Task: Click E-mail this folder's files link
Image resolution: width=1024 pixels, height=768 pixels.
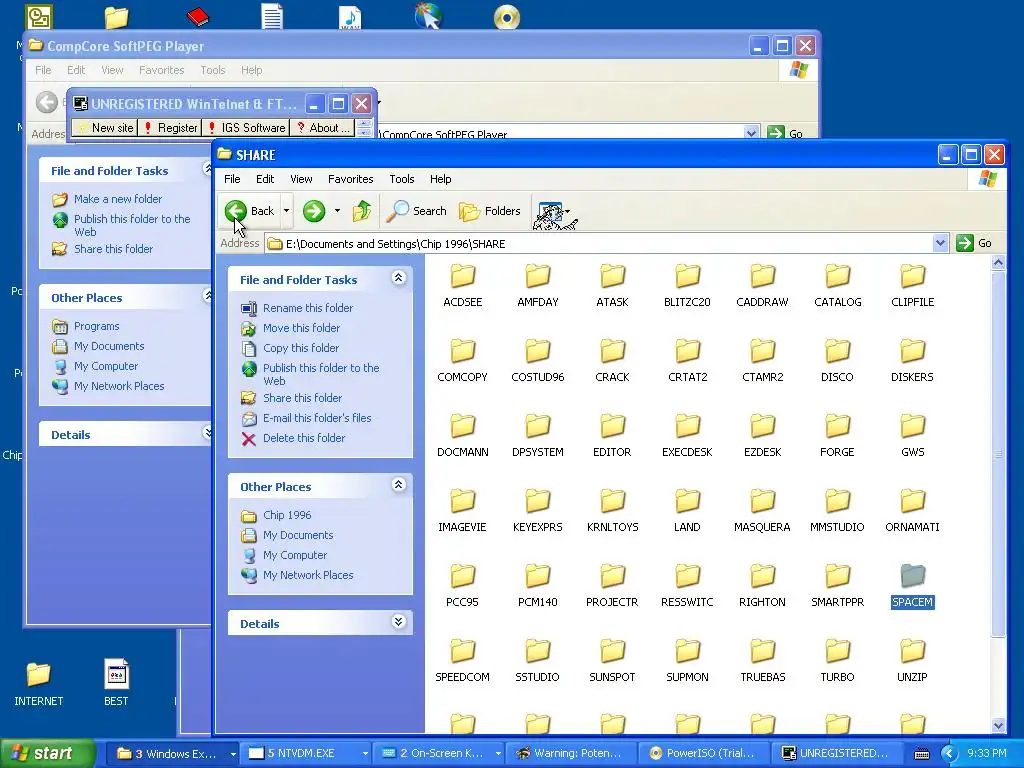Action: click(317, 418)
